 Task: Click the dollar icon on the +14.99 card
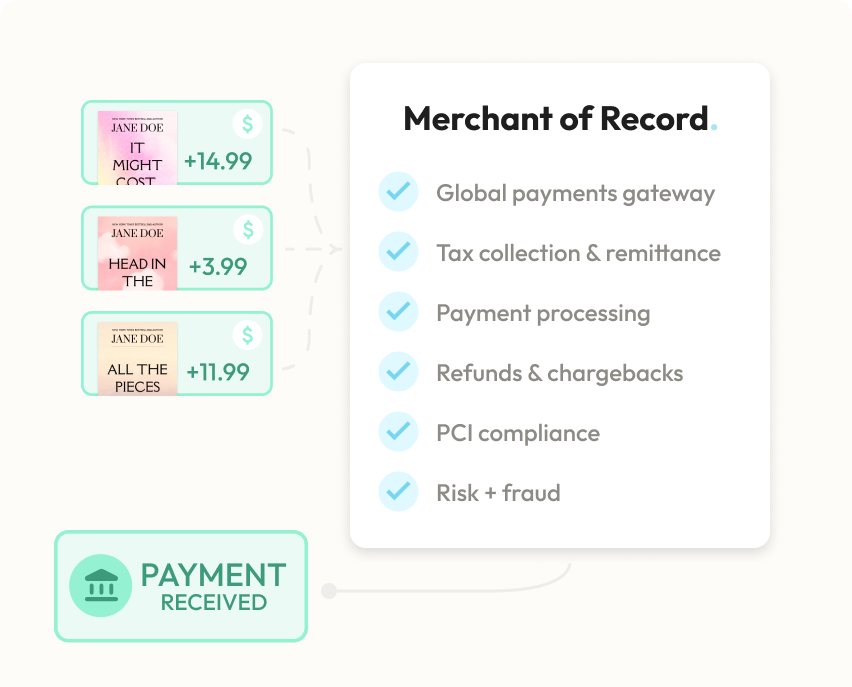(x=248, y=124)
